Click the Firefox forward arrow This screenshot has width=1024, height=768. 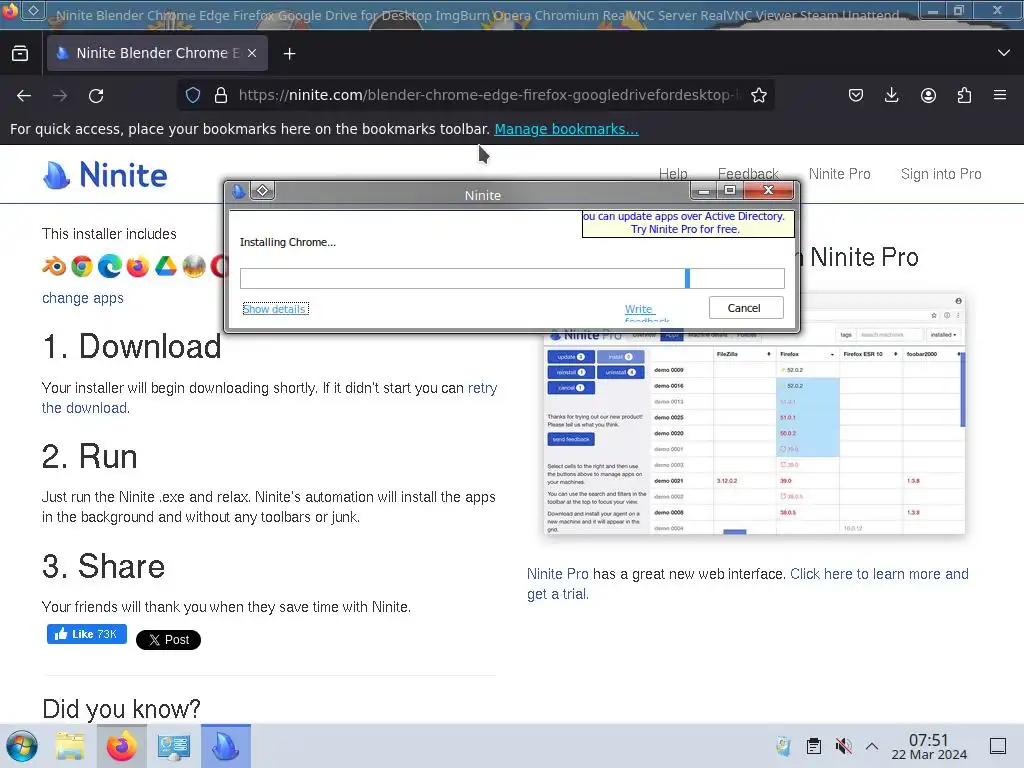tap(60, 96)
